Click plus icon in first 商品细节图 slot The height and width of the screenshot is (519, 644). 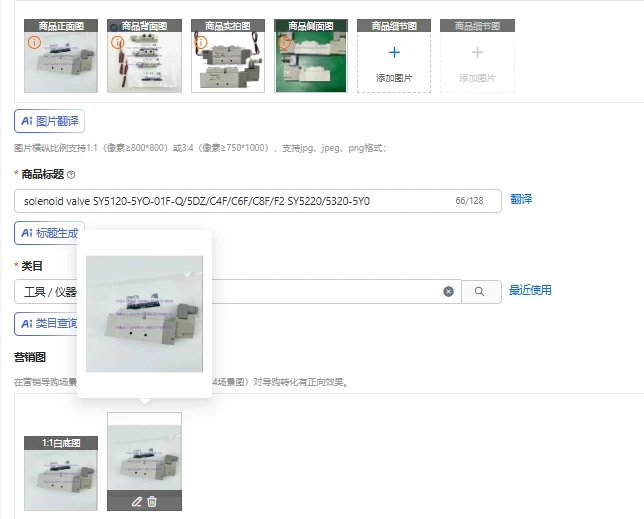point(394,52)
